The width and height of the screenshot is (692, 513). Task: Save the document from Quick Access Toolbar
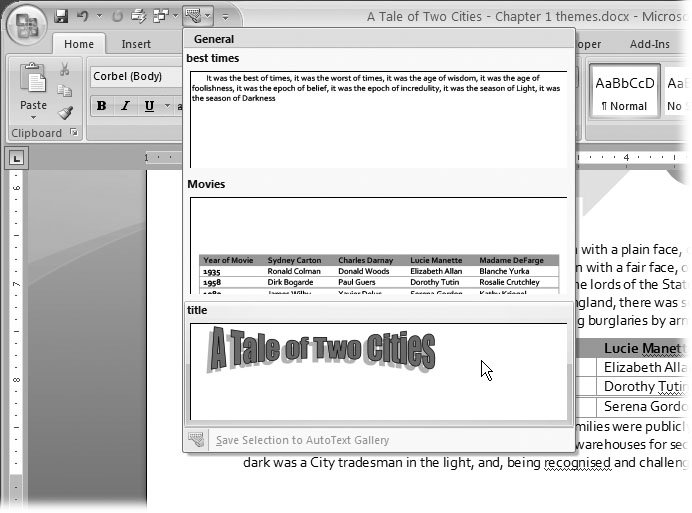62,16
